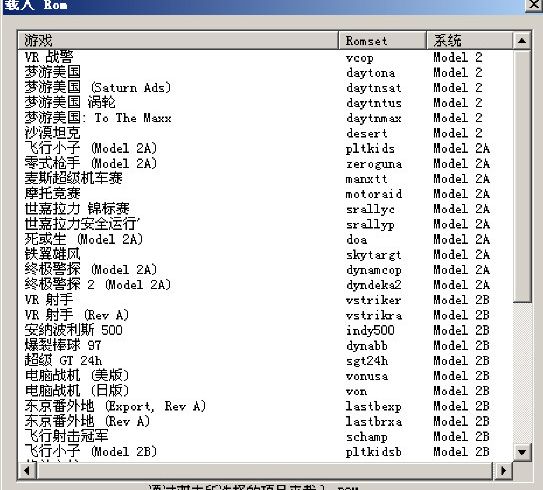Viewport: 543px width, 490px height.
Task: Click the vertical scrollbar thumb
Action: 522,176
